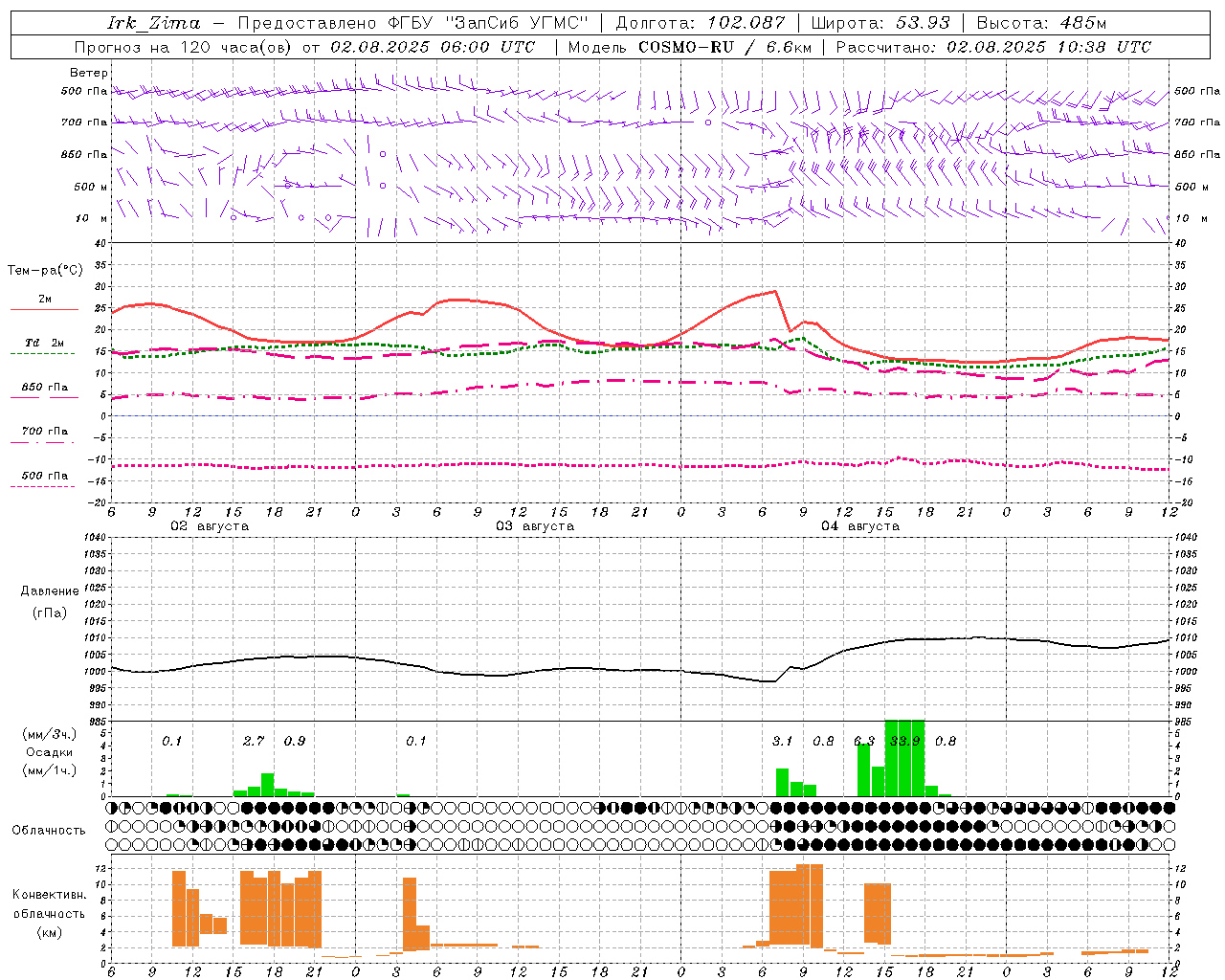1225x980 pixels.
Task: Click the Осадки panel label
Action: [49, 752]
